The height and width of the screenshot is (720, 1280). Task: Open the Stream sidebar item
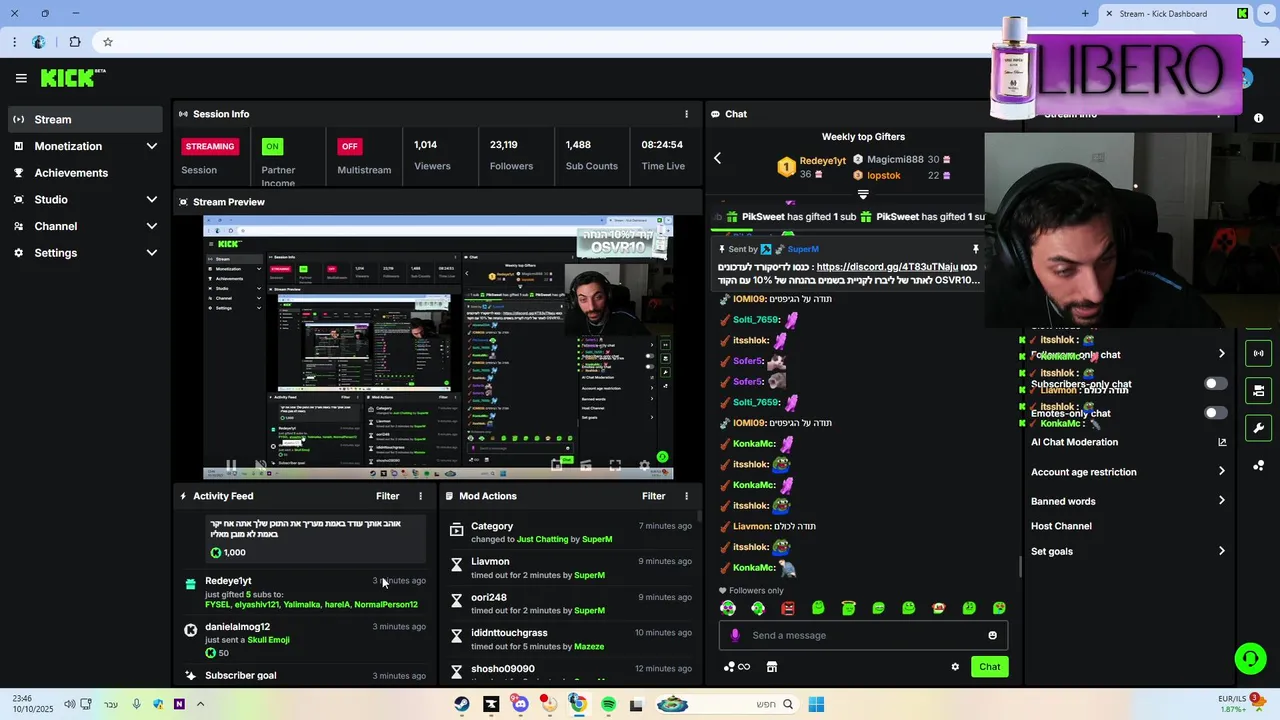[x=85, y=119]
